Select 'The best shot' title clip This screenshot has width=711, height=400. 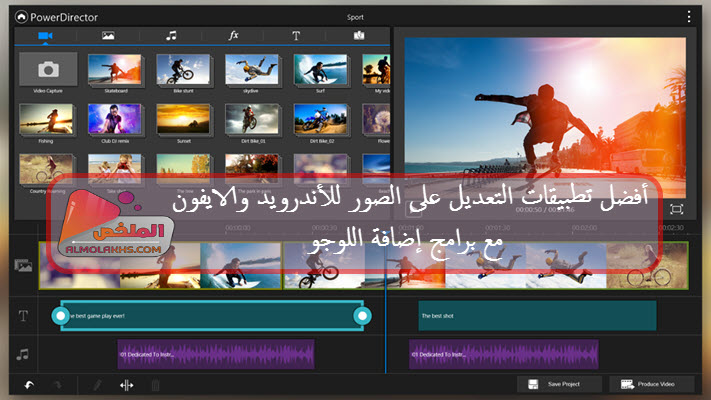pyautogui.click(x=537, y=316)
